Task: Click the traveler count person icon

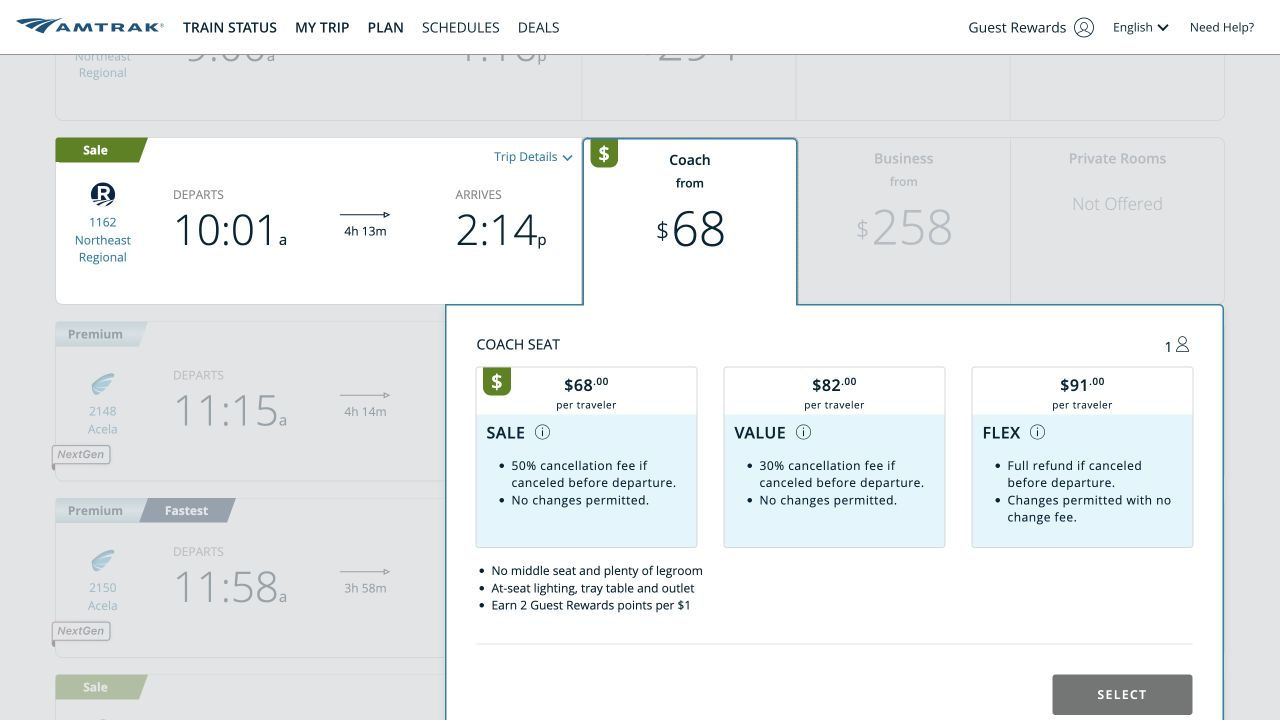Action: click(1182, 345)
